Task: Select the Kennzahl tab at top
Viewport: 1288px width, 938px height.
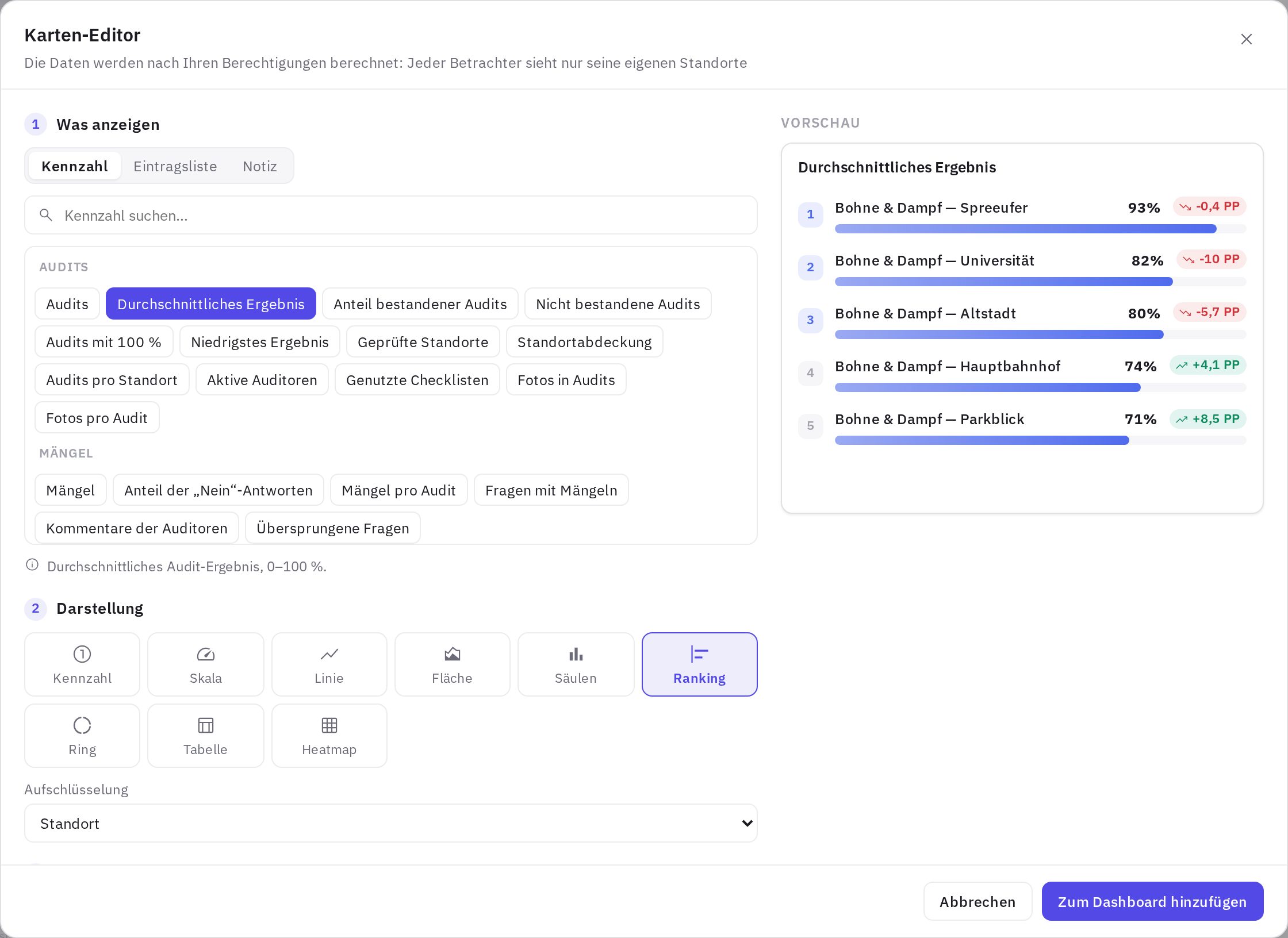Action: pos(75,166)
